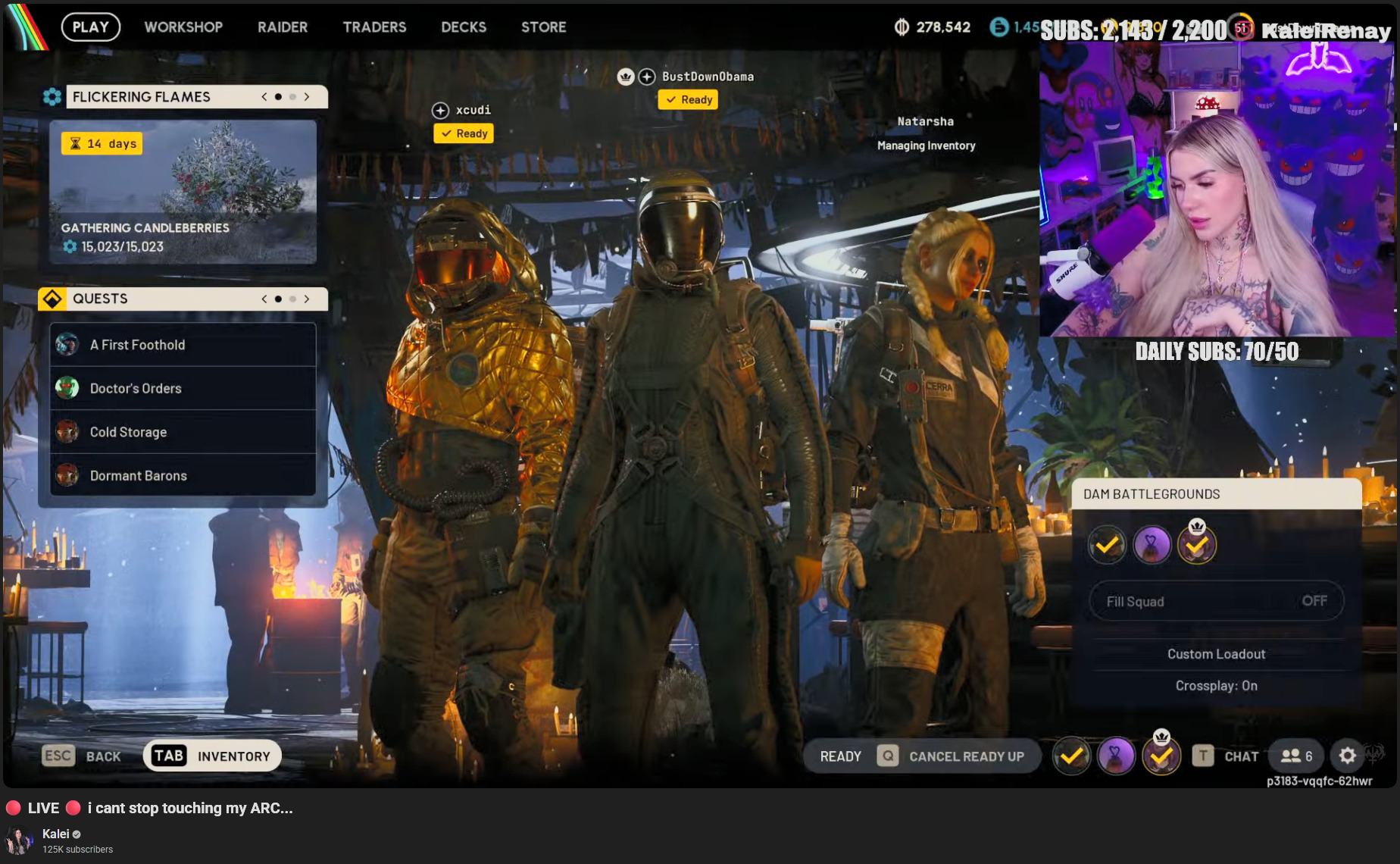
Task: Open the Doctor's Orders quest
Action: [183, 388]
